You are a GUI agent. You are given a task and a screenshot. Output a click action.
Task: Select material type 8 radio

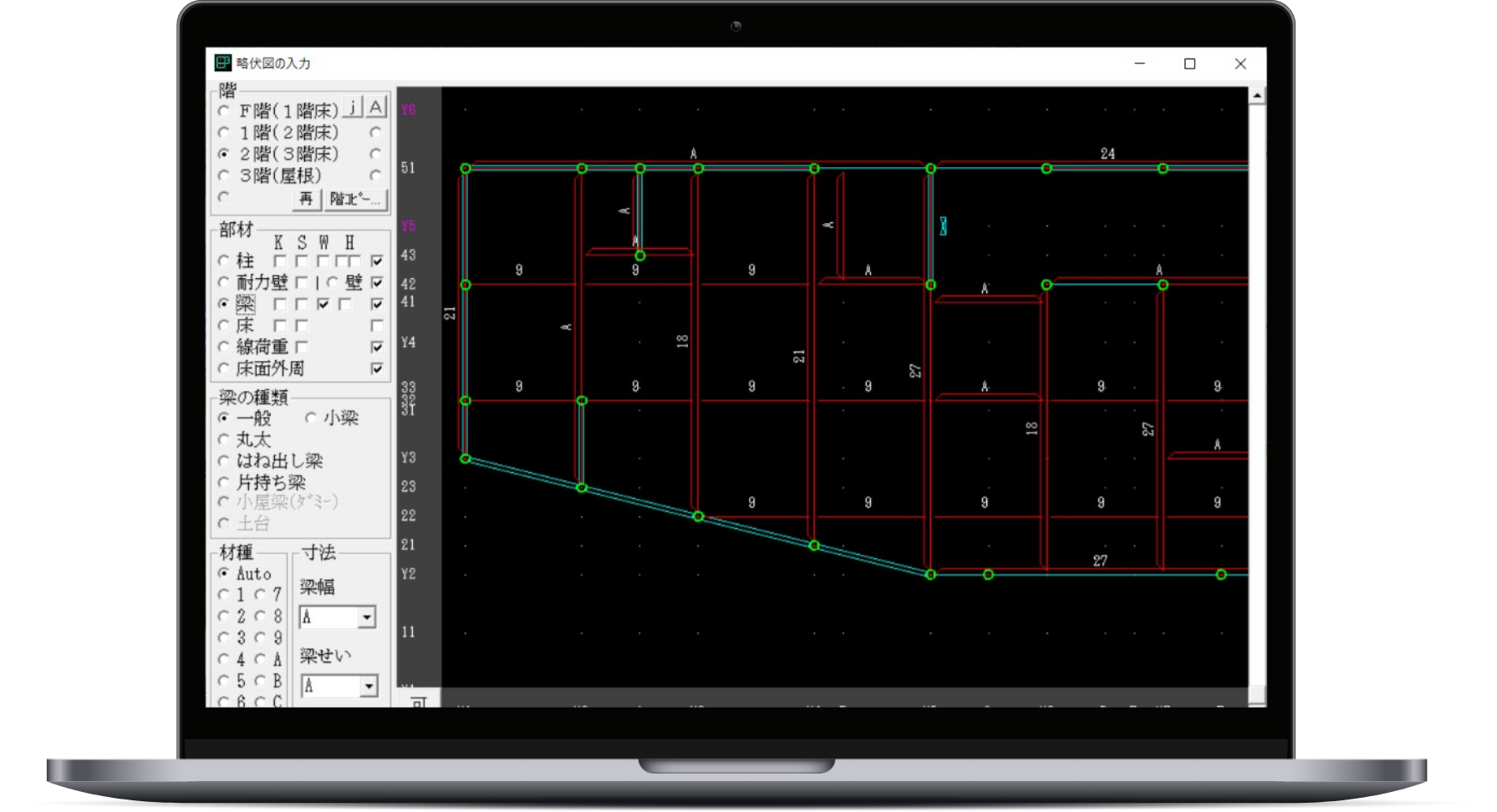(260, 617)
